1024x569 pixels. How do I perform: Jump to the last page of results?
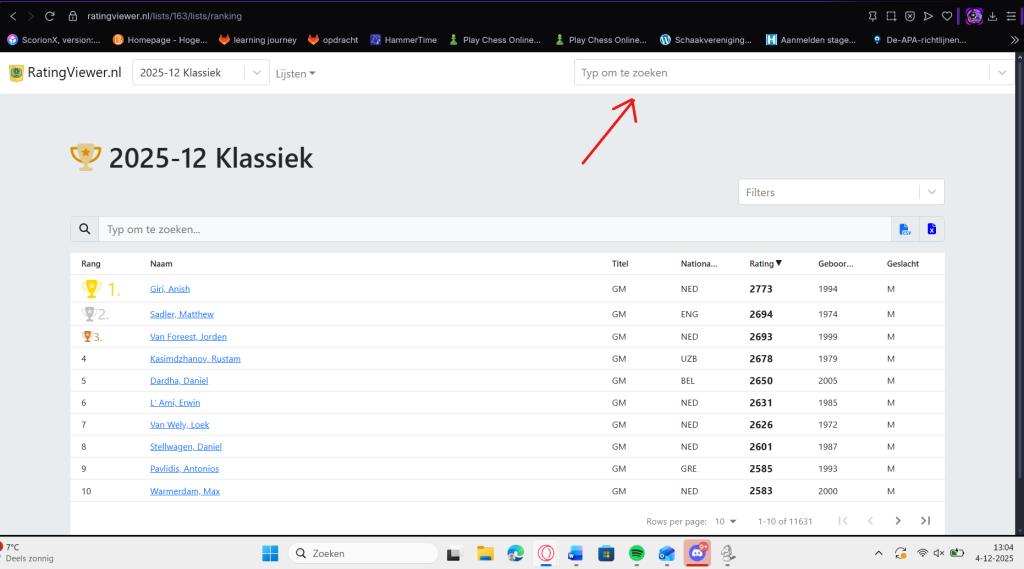[925, 520]
